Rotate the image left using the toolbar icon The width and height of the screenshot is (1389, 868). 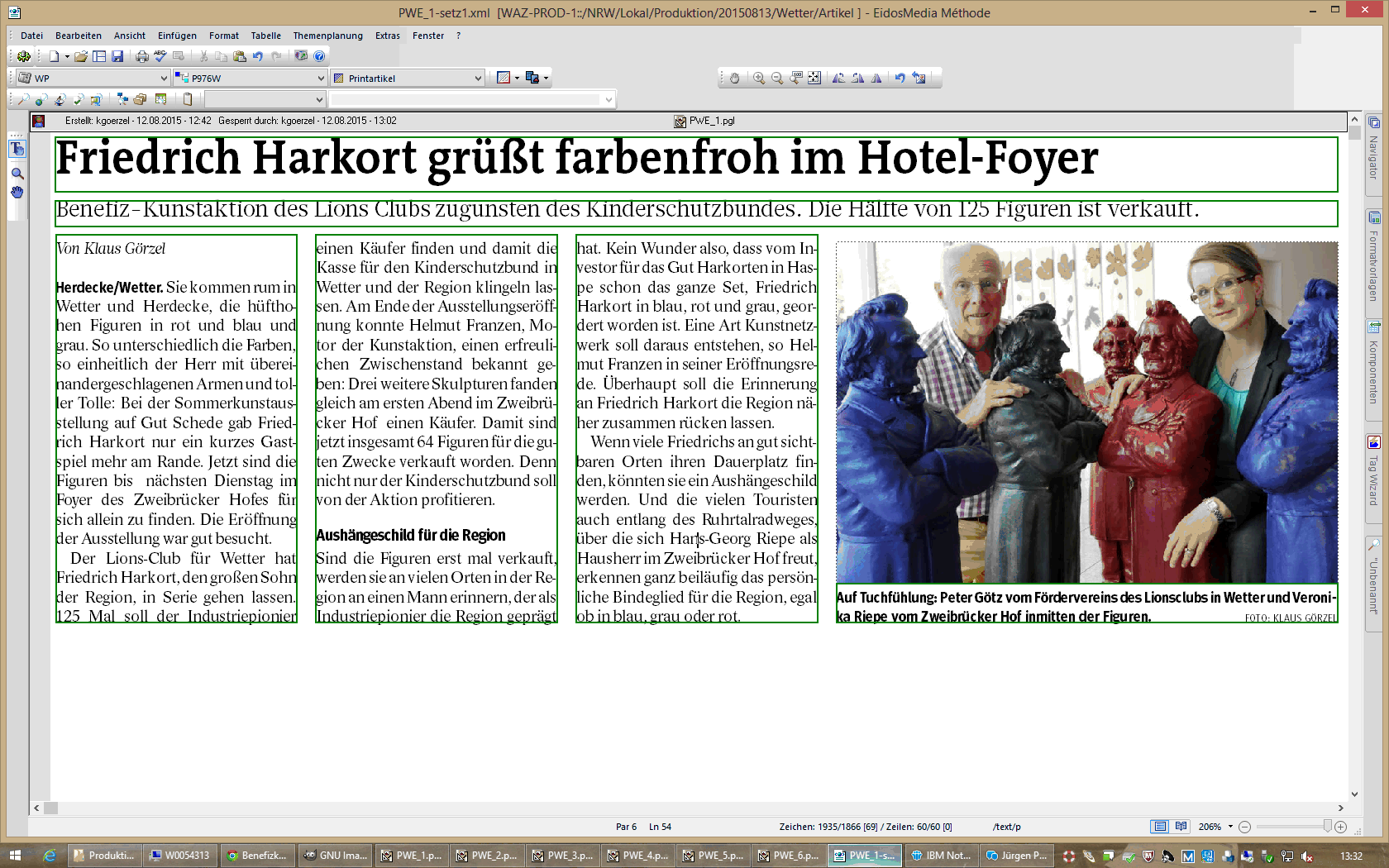point(838,78)
